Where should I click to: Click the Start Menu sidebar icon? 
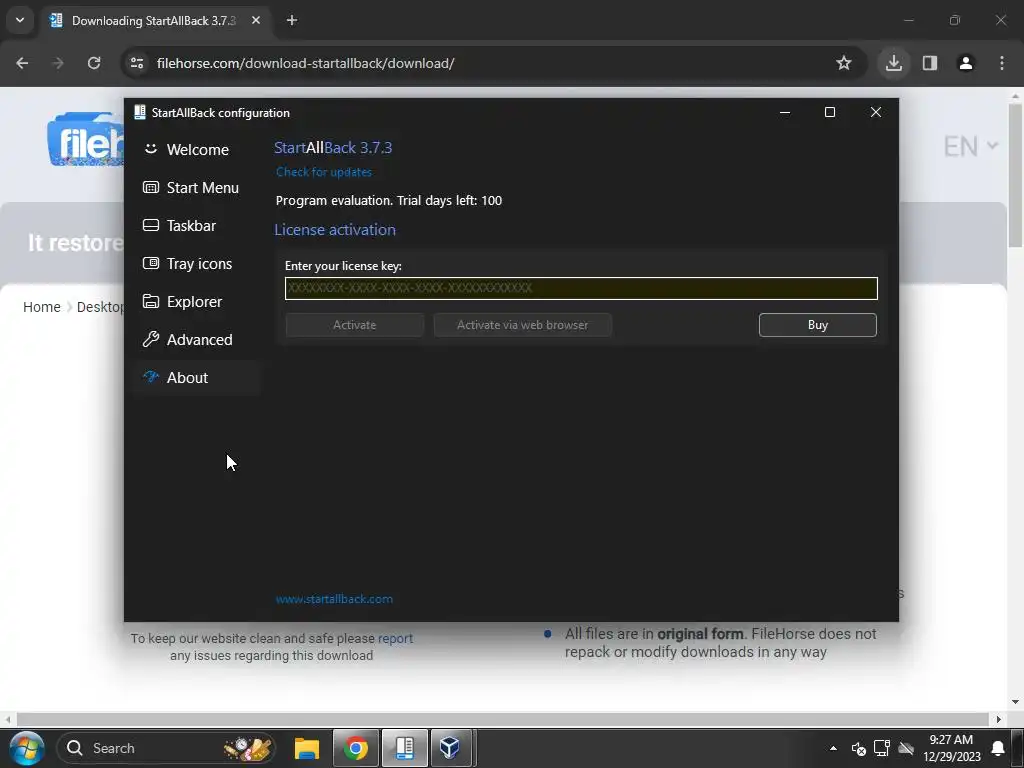tap(151, 187)
